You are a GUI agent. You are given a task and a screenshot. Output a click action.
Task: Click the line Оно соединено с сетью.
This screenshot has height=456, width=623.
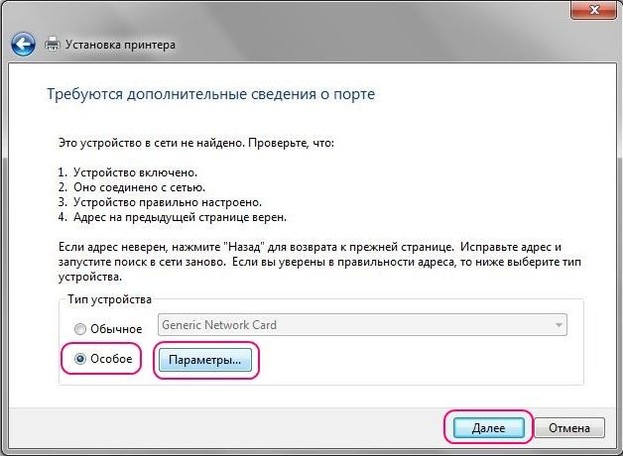click(x=139, y=187)
